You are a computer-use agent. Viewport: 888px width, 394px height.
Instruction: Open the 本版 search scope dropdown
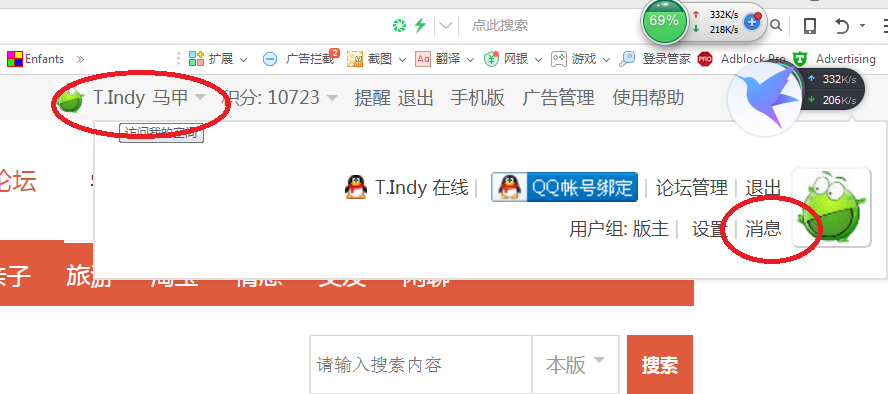[x=575, y=365]
